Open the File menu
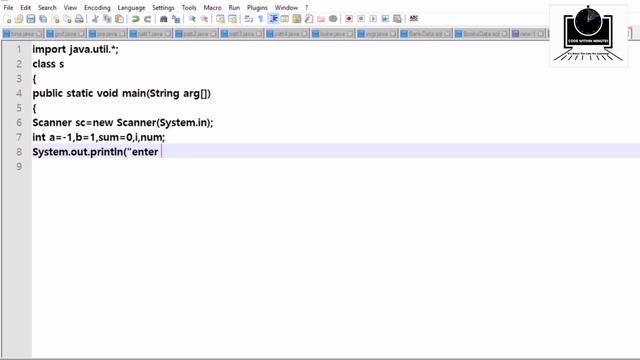The width and height of the screenshot is (640, 360). pyautogui.click(x=8, y=8)
